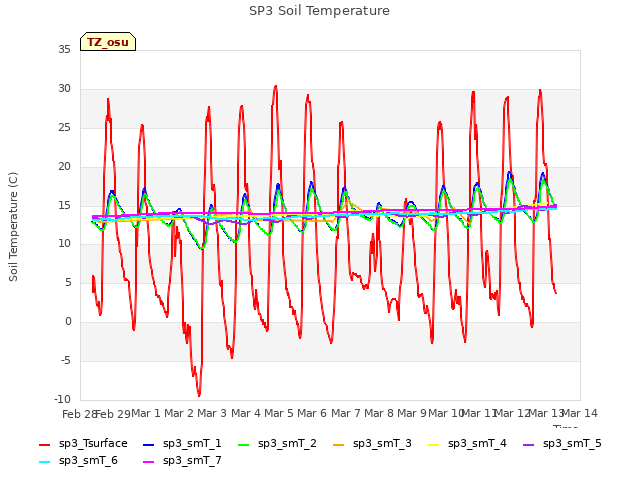
Task: Click the Mar 1 x-axis label
Action: (146, 413)
